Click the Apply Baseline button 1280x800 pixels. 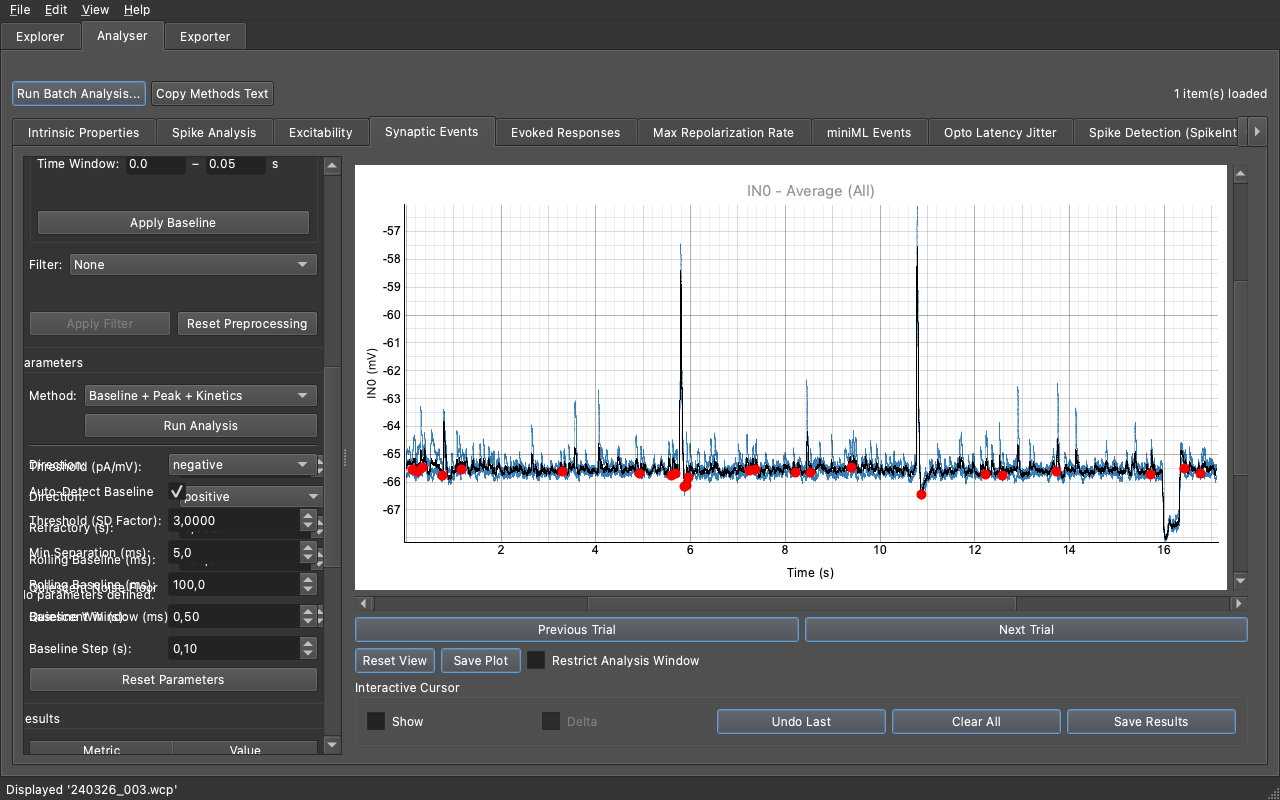(173, 223)
